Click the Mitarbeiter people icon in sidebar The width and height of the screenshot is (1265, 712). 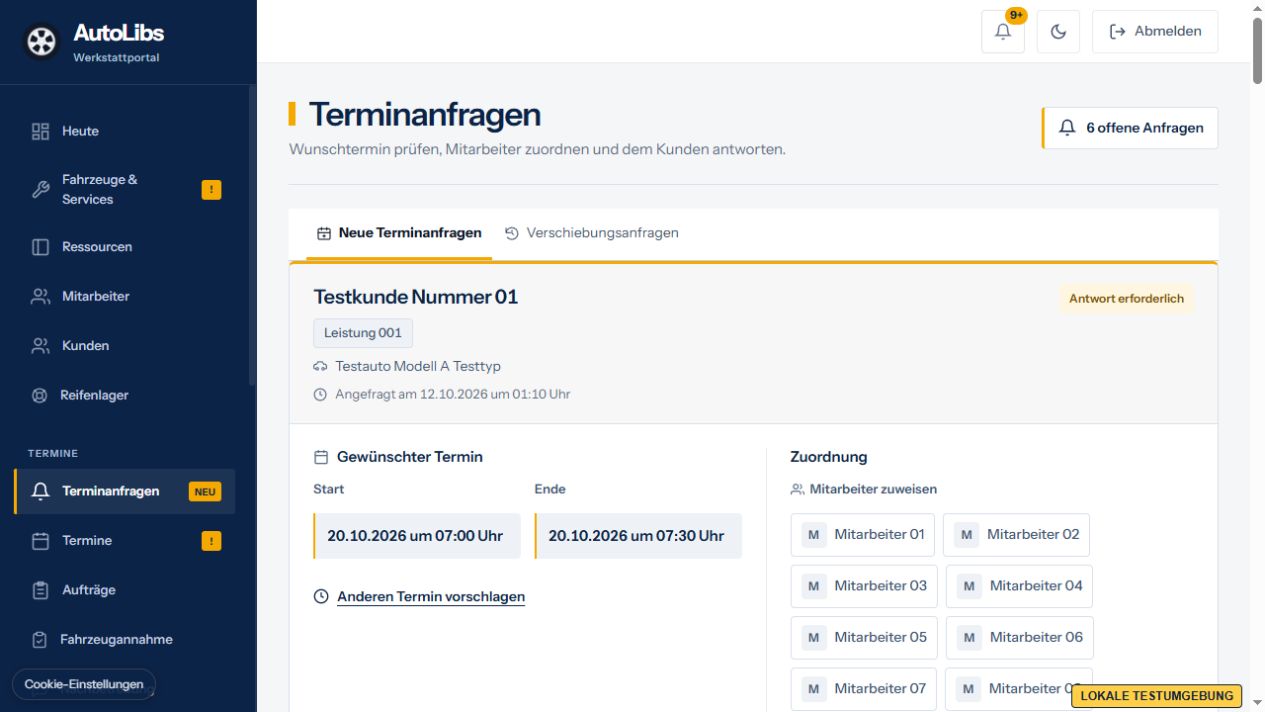(x=40, y=296)
